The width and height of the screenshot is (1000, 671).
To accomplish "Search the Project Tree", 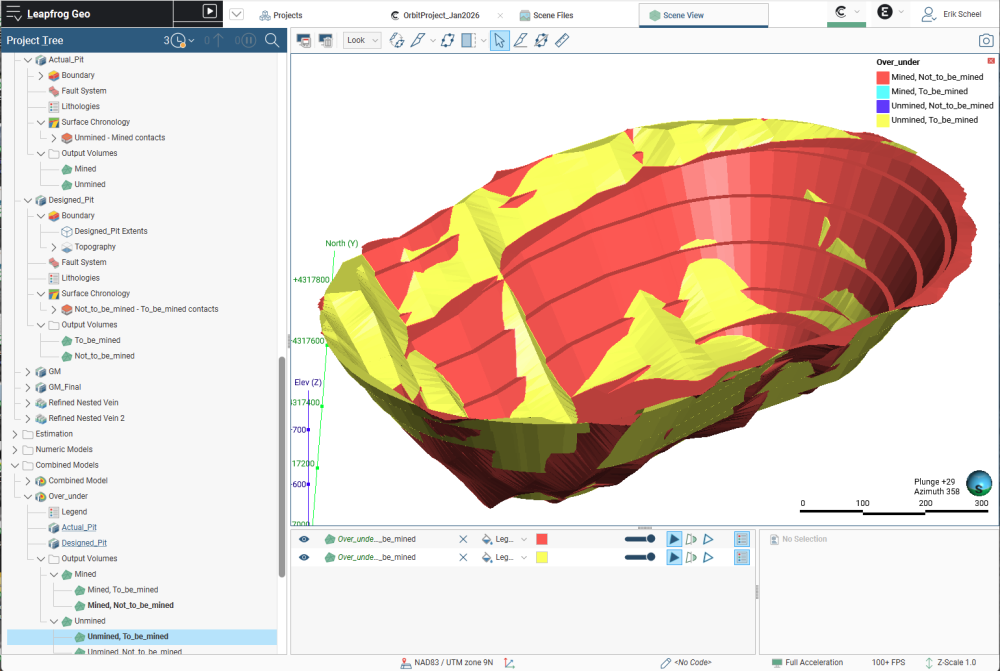I will (x=272, y=40).
